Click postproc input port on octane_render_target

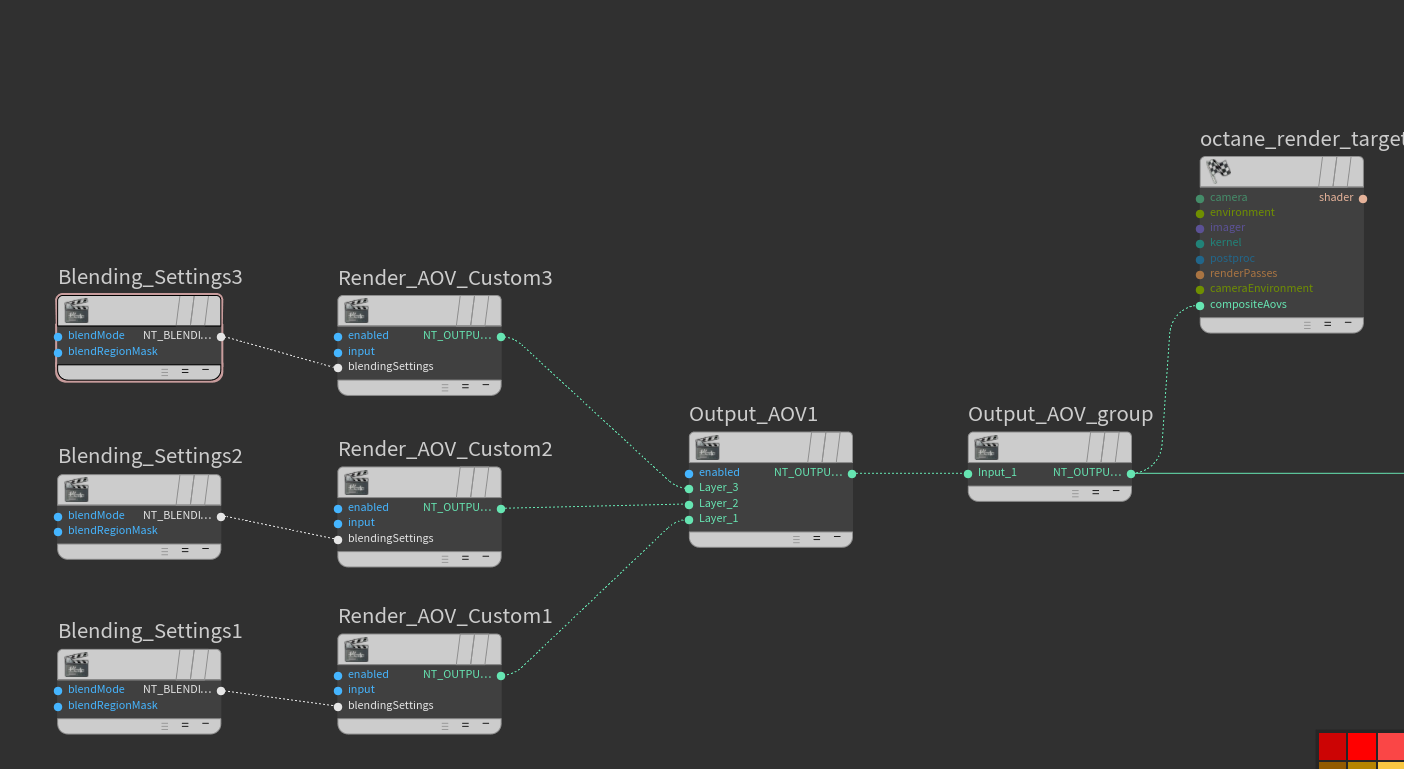(x=1200, y=260)
